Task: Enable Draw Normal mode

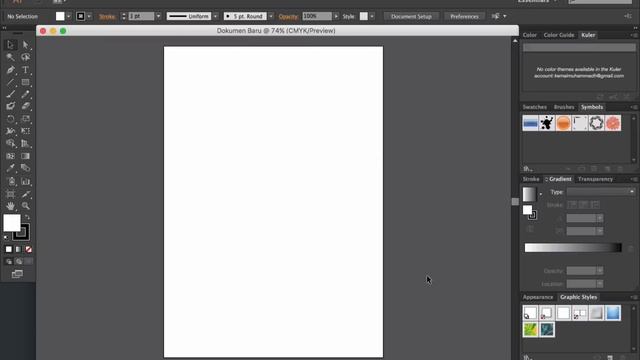Action: pos(9,261)
